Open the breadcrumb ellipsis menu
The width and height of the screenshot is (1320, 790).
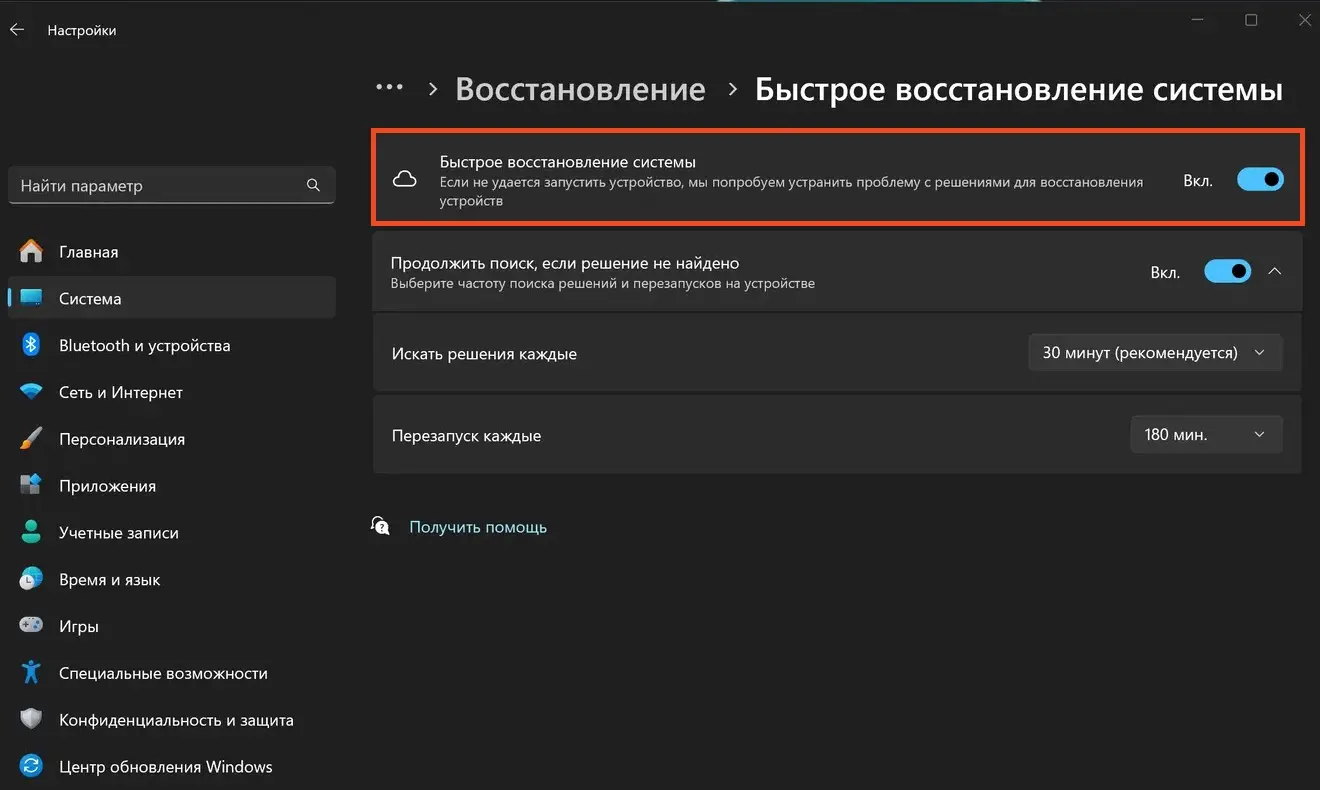389,88
